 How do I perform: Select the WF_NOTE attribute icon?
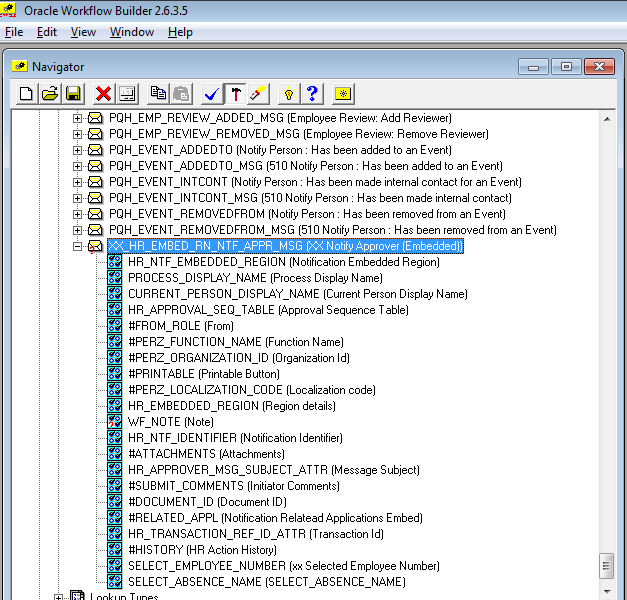click(x=115, y=422)
